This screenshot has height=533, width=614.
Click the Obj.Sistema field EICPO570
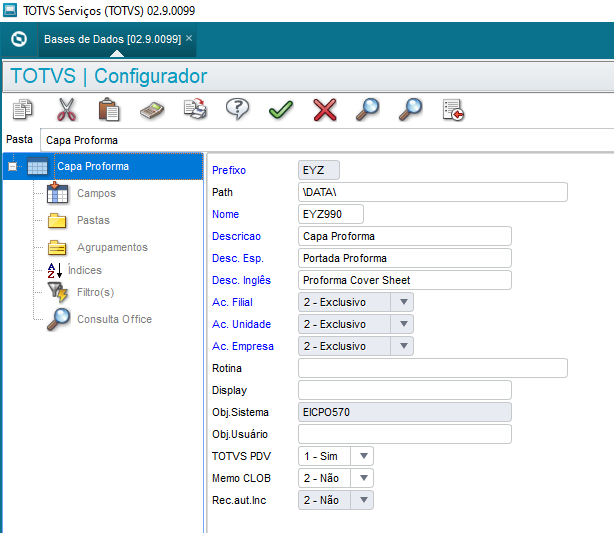tap(405, 412)
